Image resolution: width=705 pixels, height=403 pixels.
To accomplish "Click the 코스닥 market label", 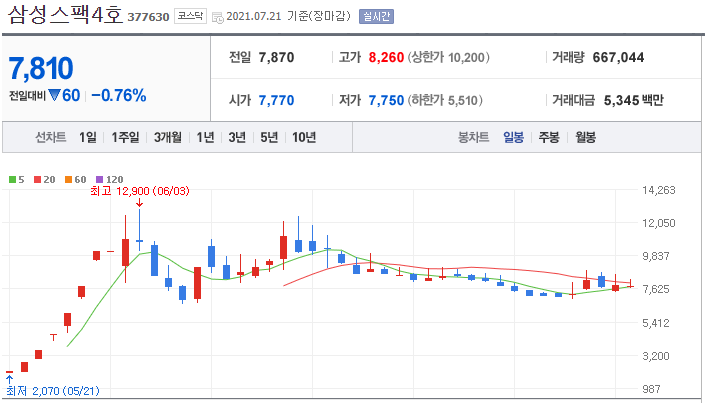I will 190,17.
